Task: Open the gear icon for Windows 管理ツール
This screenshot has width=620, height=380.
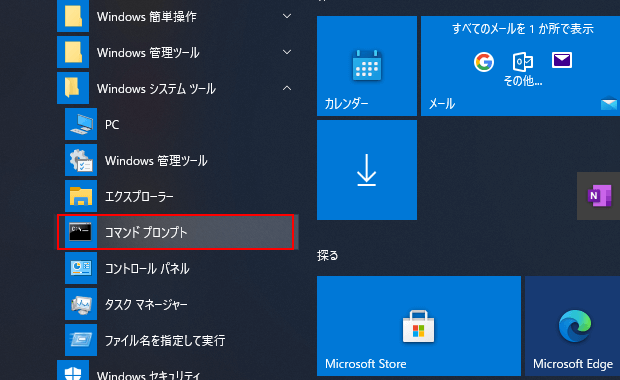Action: point(81,160)
